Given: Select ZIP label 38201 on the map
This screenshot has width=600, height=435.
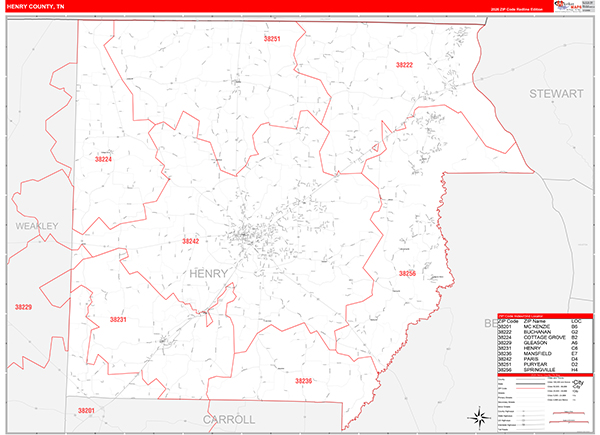Looking at the screenshot, I should pyautogui.click(x=86, y=411).
